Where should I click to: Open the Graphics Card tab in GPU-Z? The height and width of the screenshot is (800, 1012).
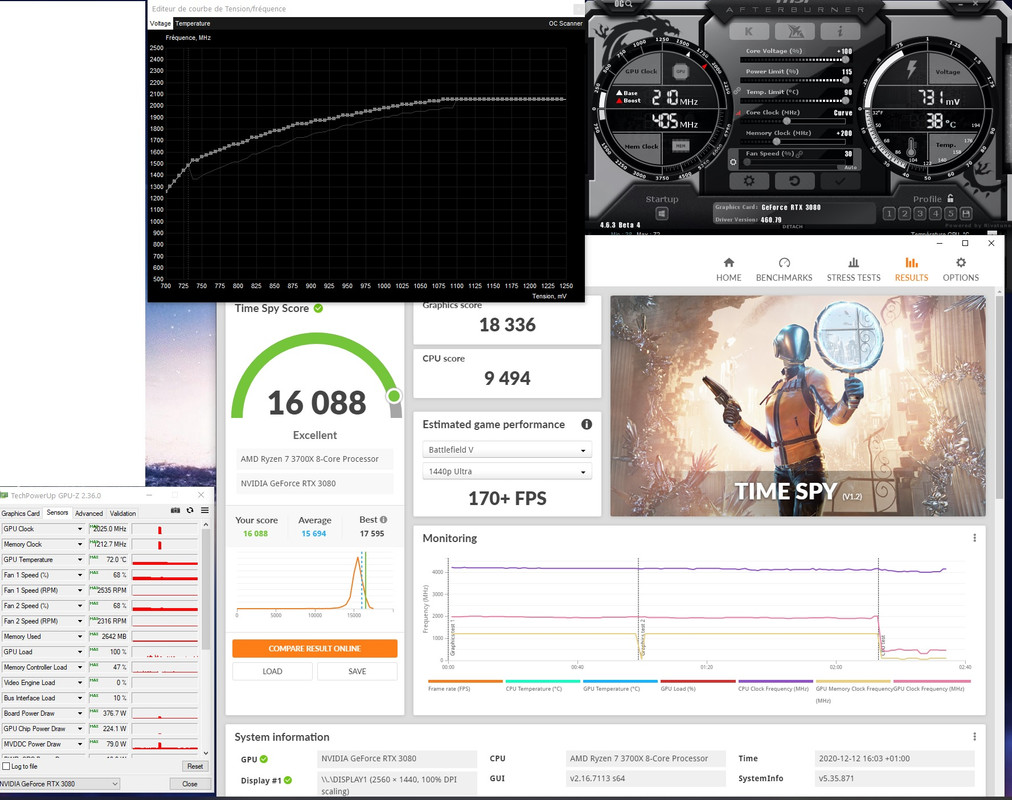21,514
